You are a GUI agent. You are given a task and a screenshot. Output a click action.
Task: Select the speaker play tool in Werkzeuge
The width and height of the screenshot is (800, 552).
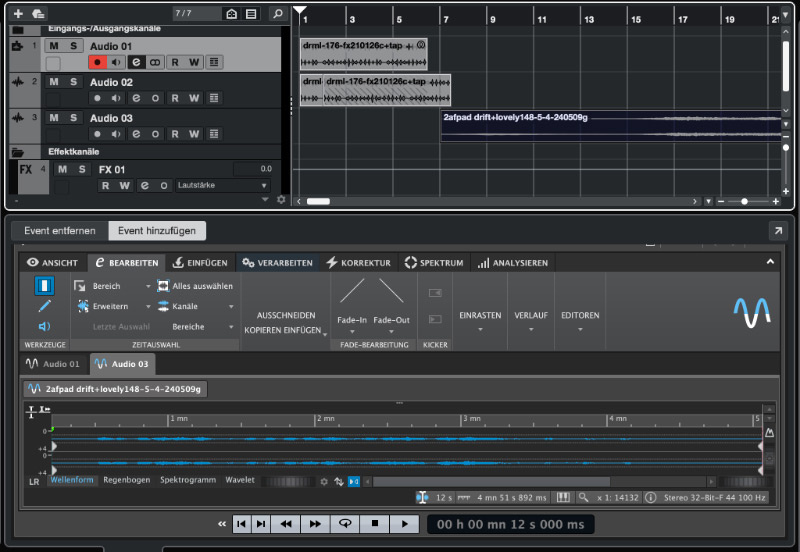coord(44,327)
